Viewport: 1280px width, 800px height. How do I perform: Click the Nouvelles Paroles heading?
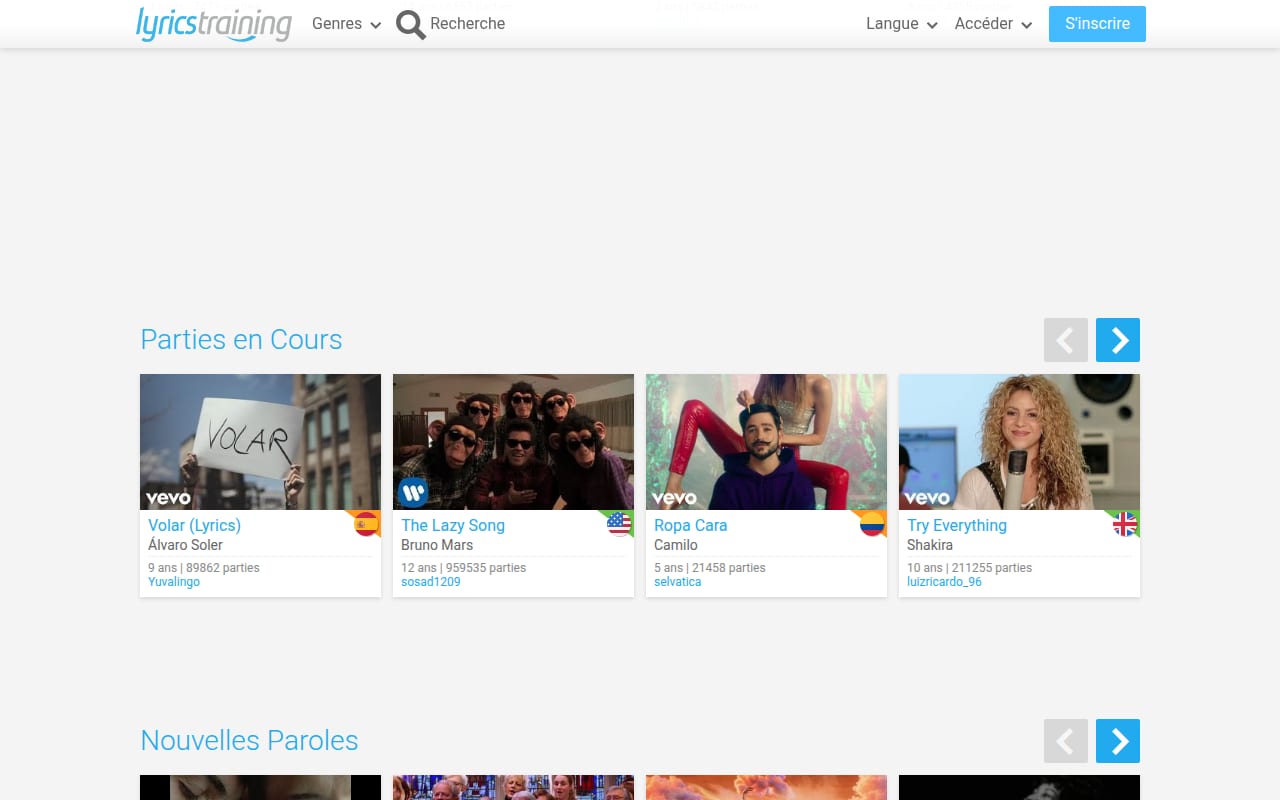[249, 741]
